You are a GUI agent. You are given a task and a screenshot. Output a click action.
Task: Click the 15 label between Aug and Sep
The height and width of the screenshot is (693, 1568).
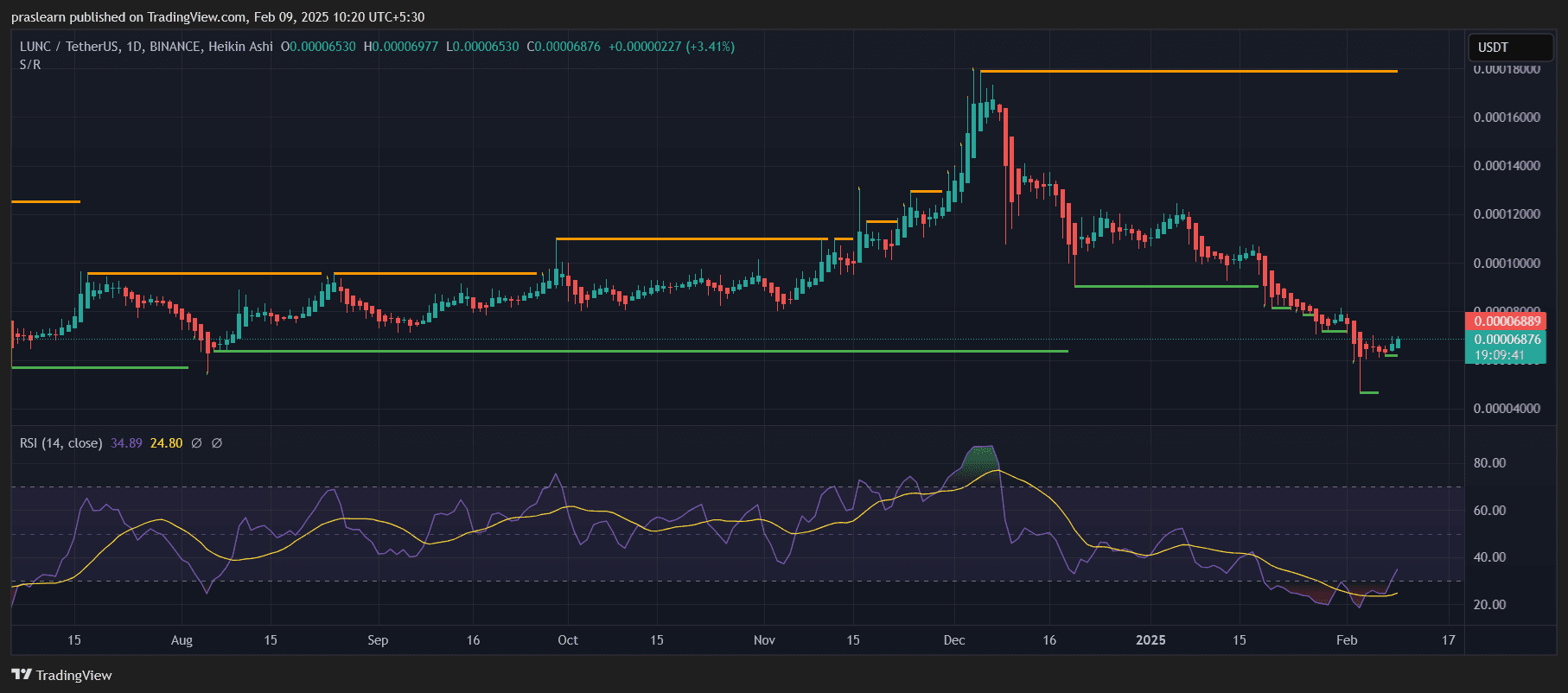pos(271,640)
